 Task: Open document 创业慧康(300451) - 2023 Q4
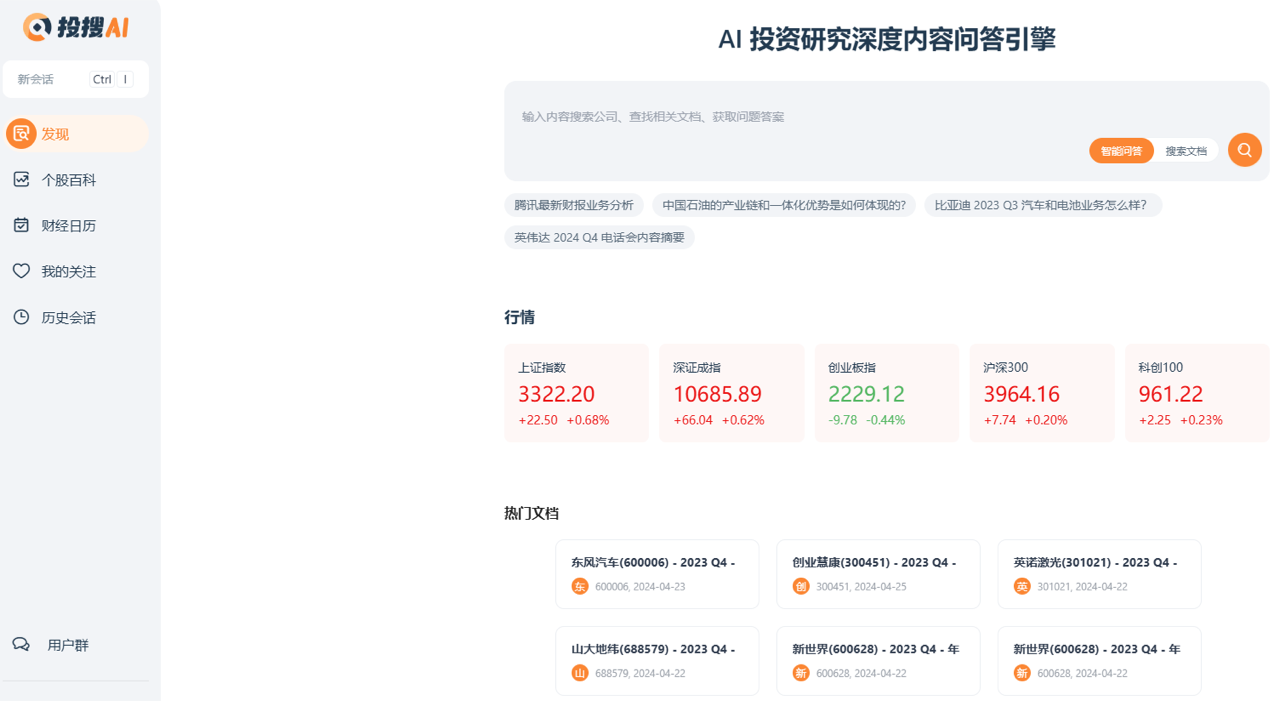tap(878, 574)
